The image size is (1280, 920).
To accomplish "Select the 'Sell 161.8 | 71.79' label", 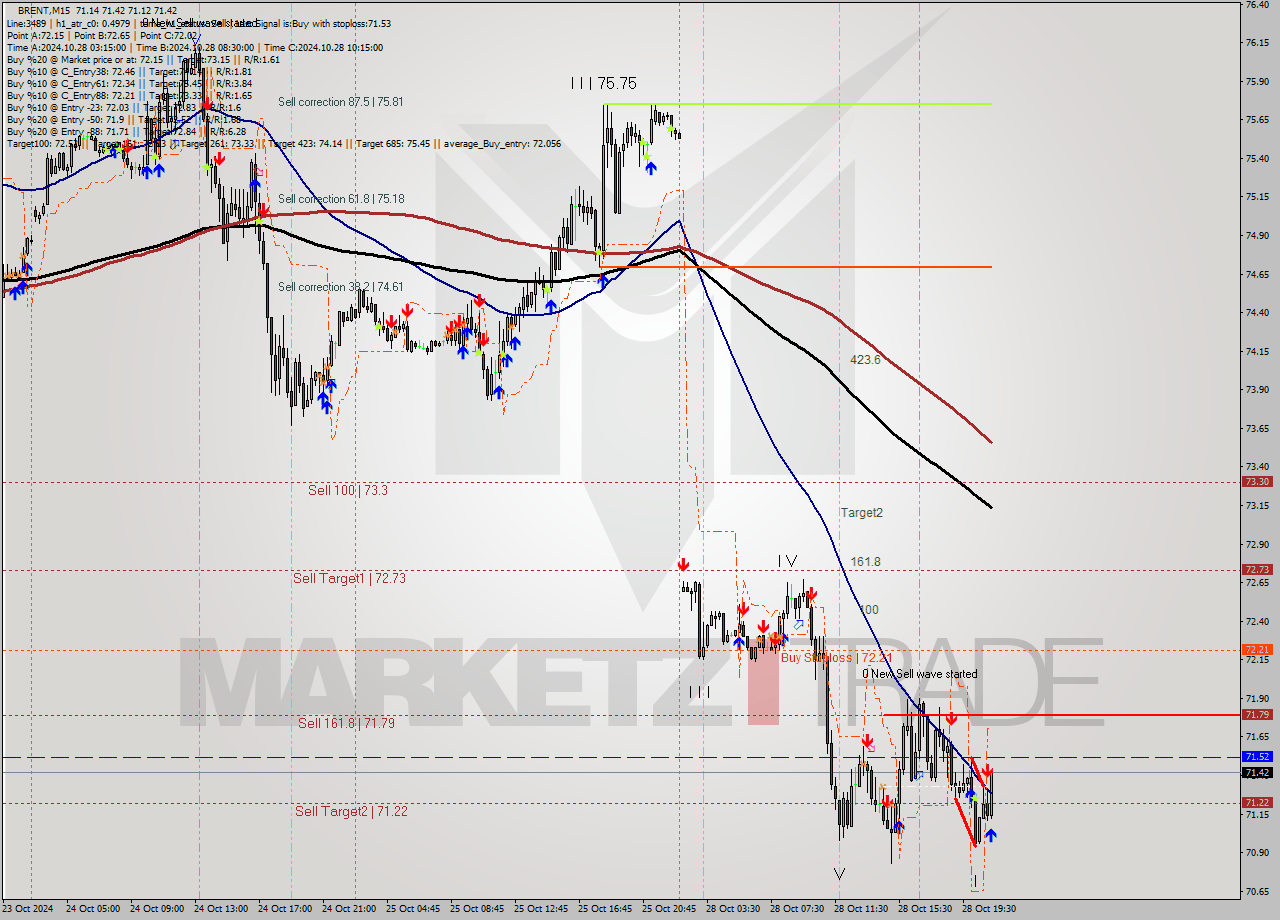I will 346,722.
